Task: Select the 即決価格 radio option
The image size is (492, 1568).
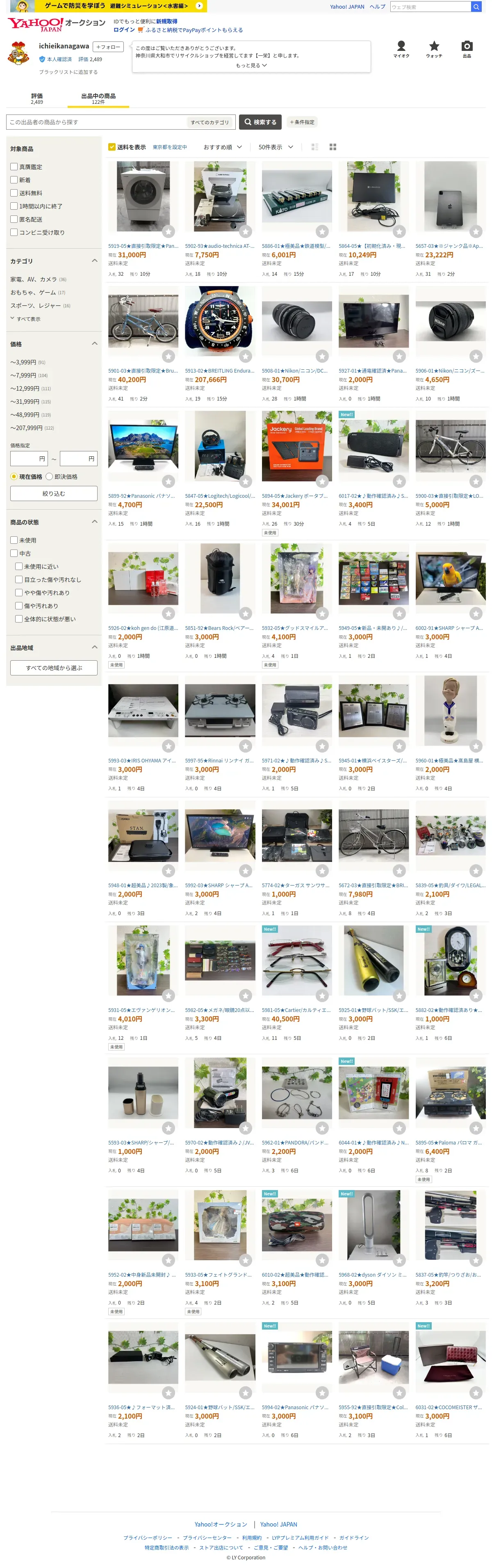Action: pos(49,476)
